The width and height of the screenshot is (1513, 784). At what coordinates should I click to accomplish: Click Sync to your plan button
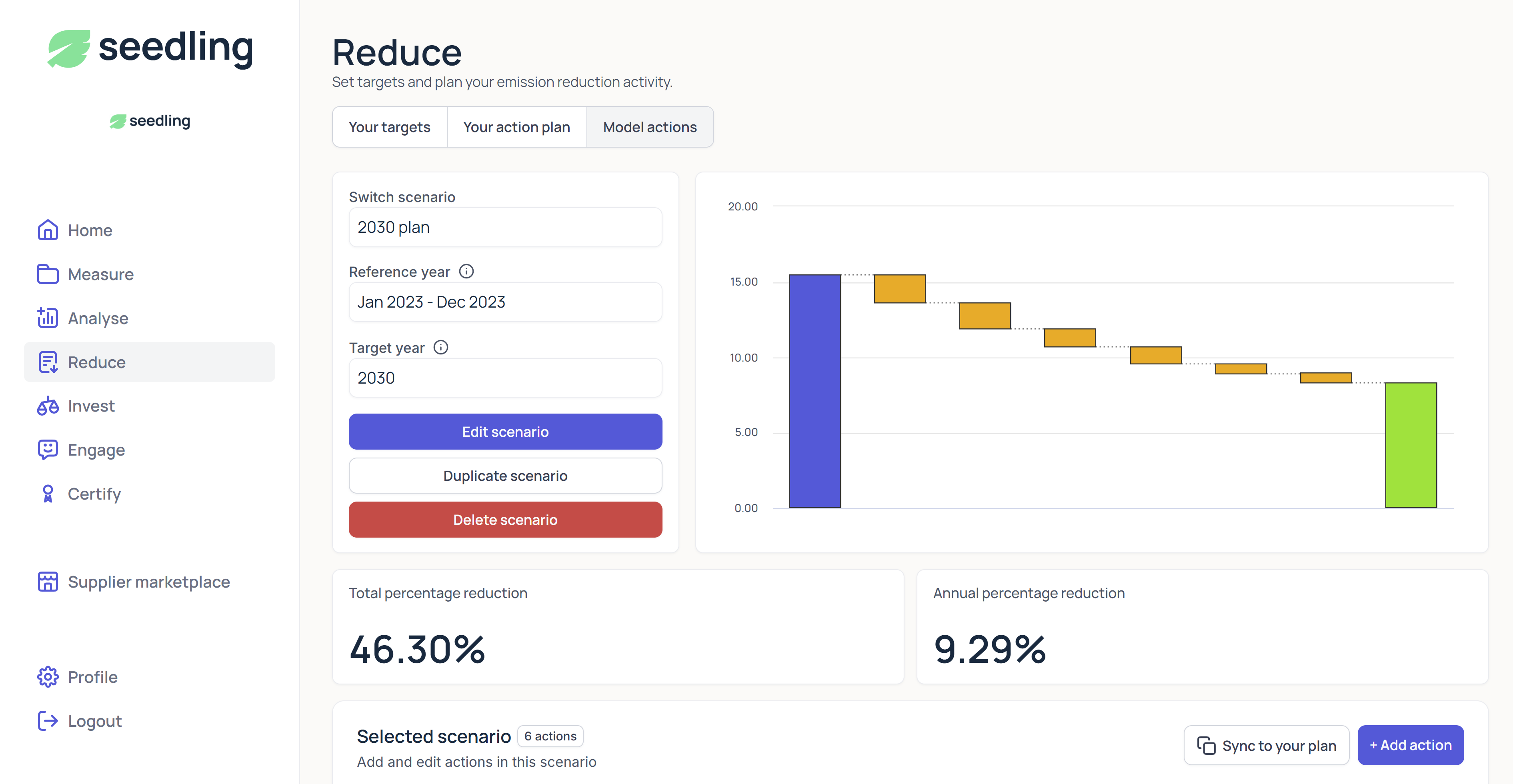tap(1266, 745)
